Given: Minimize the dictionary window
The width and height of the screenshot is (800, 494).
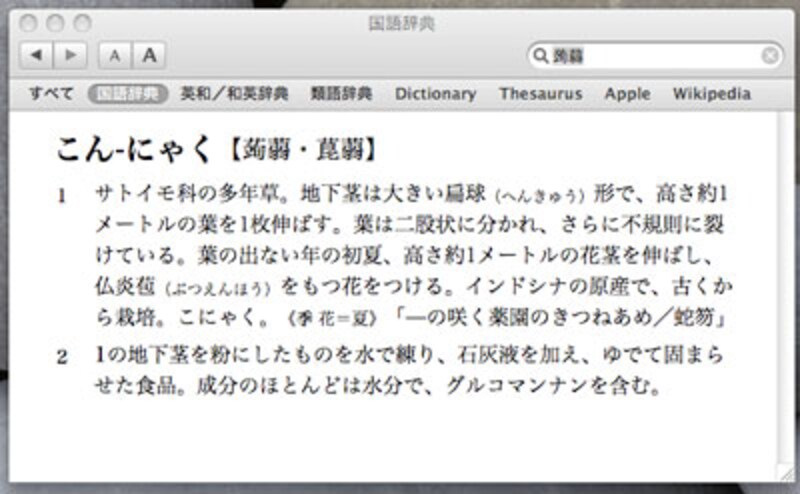Looking at the screenshot, I should [x=55, y=23].
